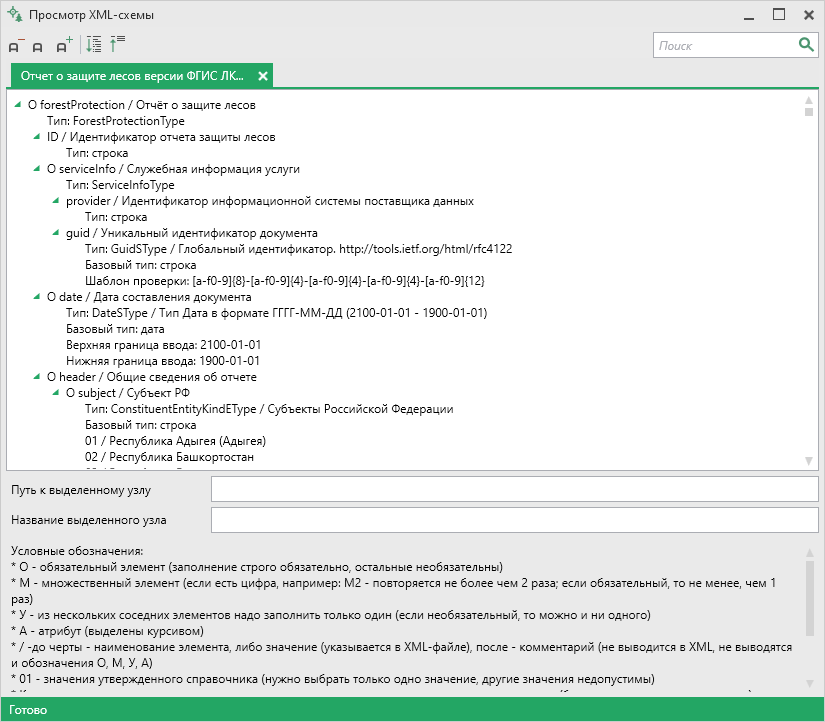Select serviceInfo / Служебная информация услуги

pyautogui.click(x=173, y=169)
